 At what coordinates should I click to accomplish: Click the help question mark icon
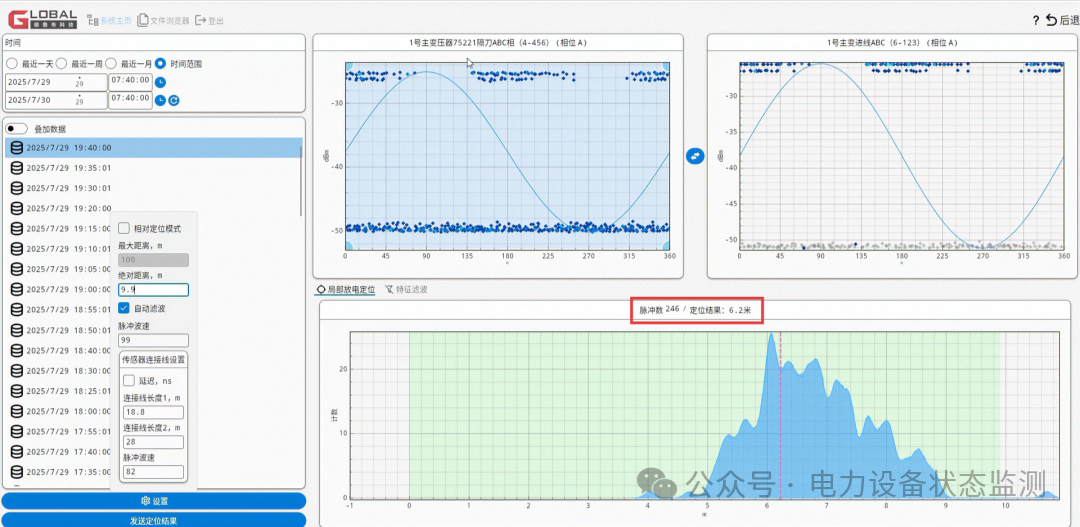(x=1036, y=21)
